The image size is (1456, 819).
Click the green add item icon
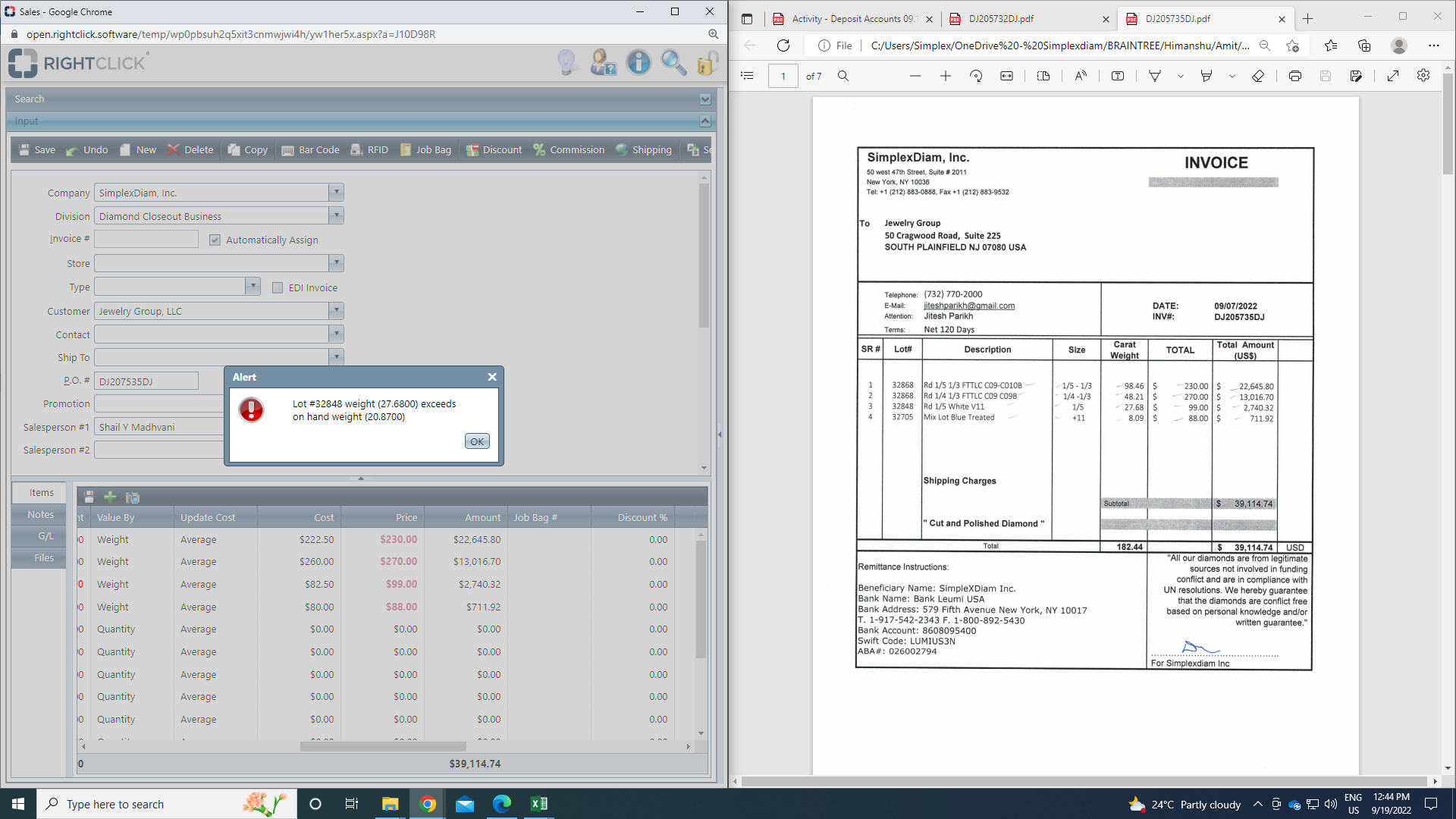point(110,497)
